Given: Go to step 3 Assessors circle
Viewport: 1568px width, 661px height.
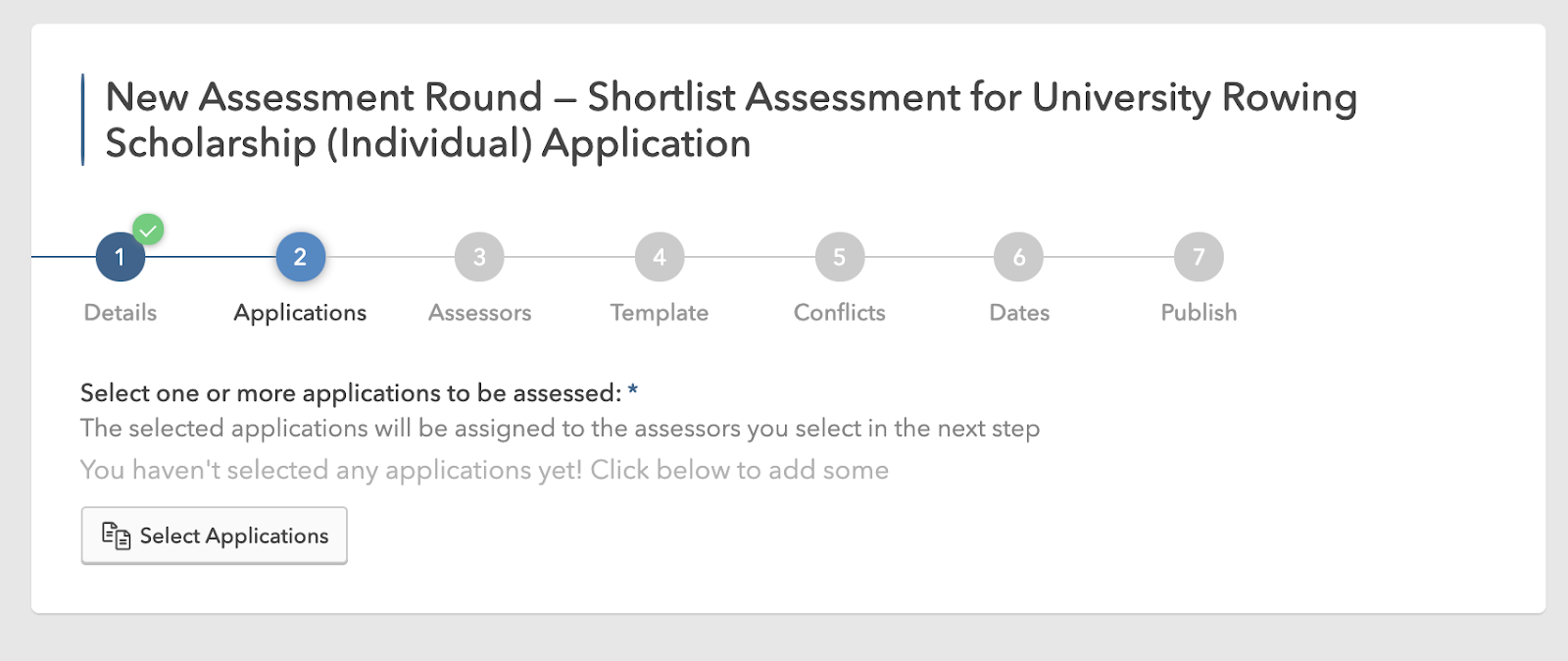Looking at the screenshot, I should [479, 257].
